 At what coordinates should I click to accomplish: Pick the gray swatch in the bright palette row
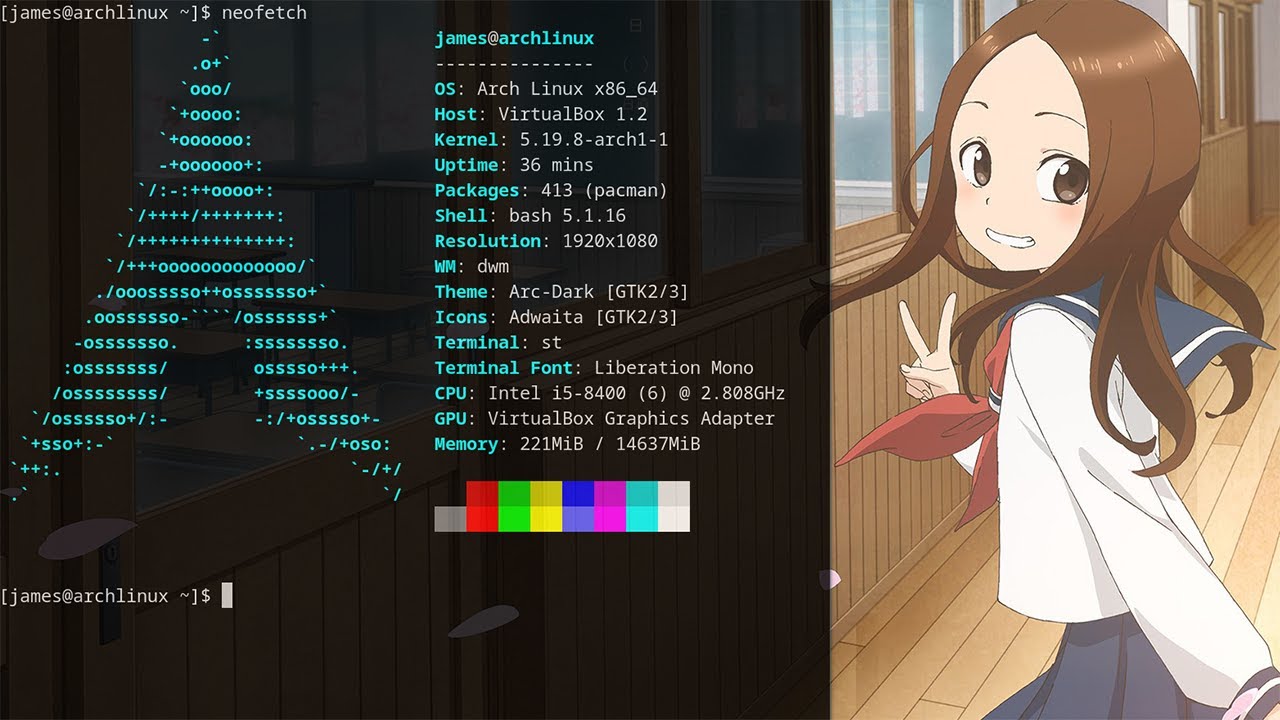pos(450,519)
